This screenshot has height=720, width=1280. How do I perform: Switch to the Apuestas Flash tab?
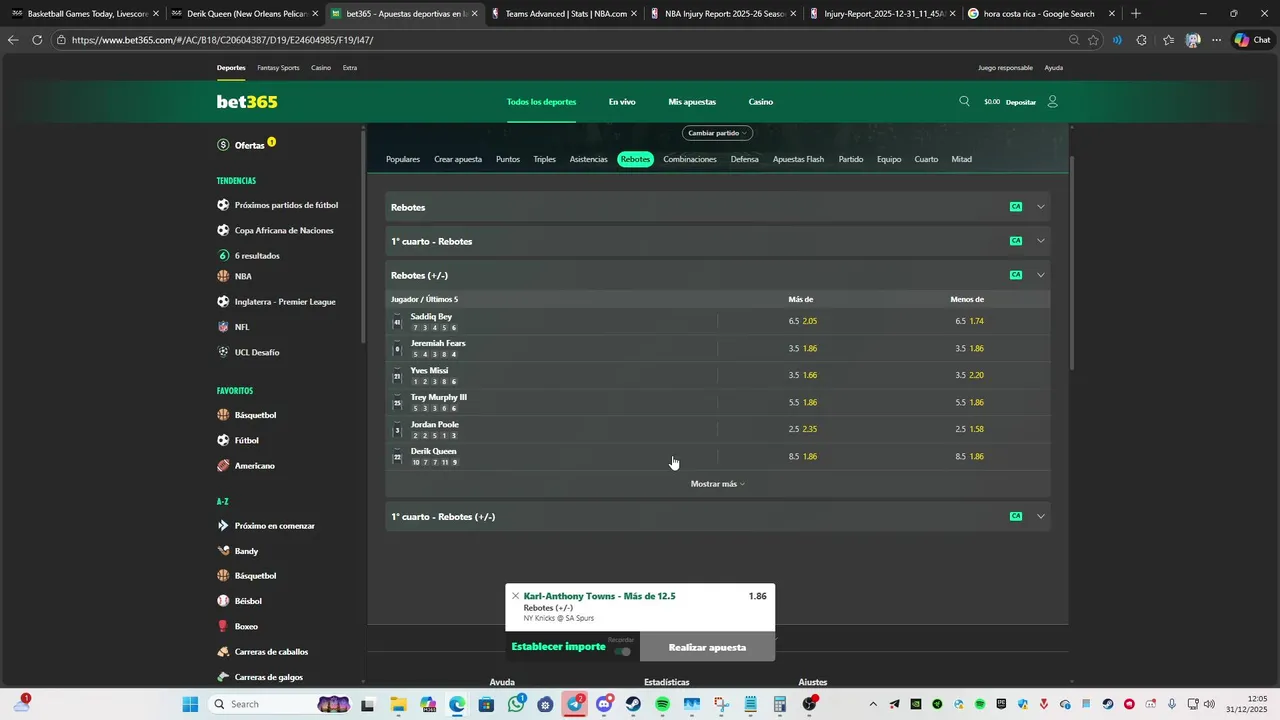[798, 159]
